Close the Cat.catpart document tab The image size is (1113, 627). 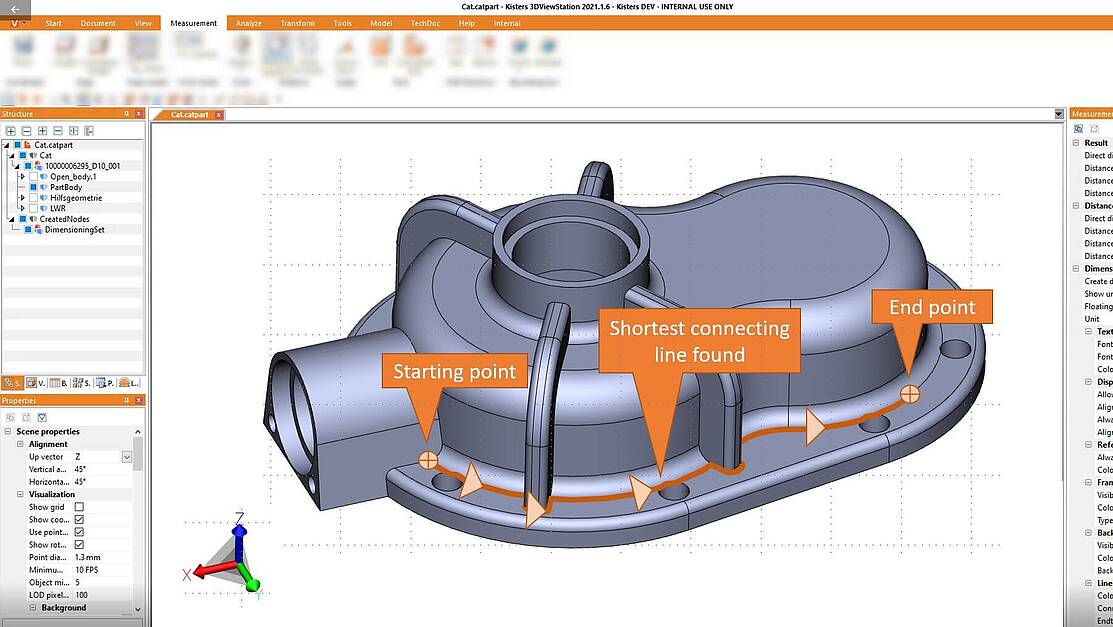coord(219,115)
